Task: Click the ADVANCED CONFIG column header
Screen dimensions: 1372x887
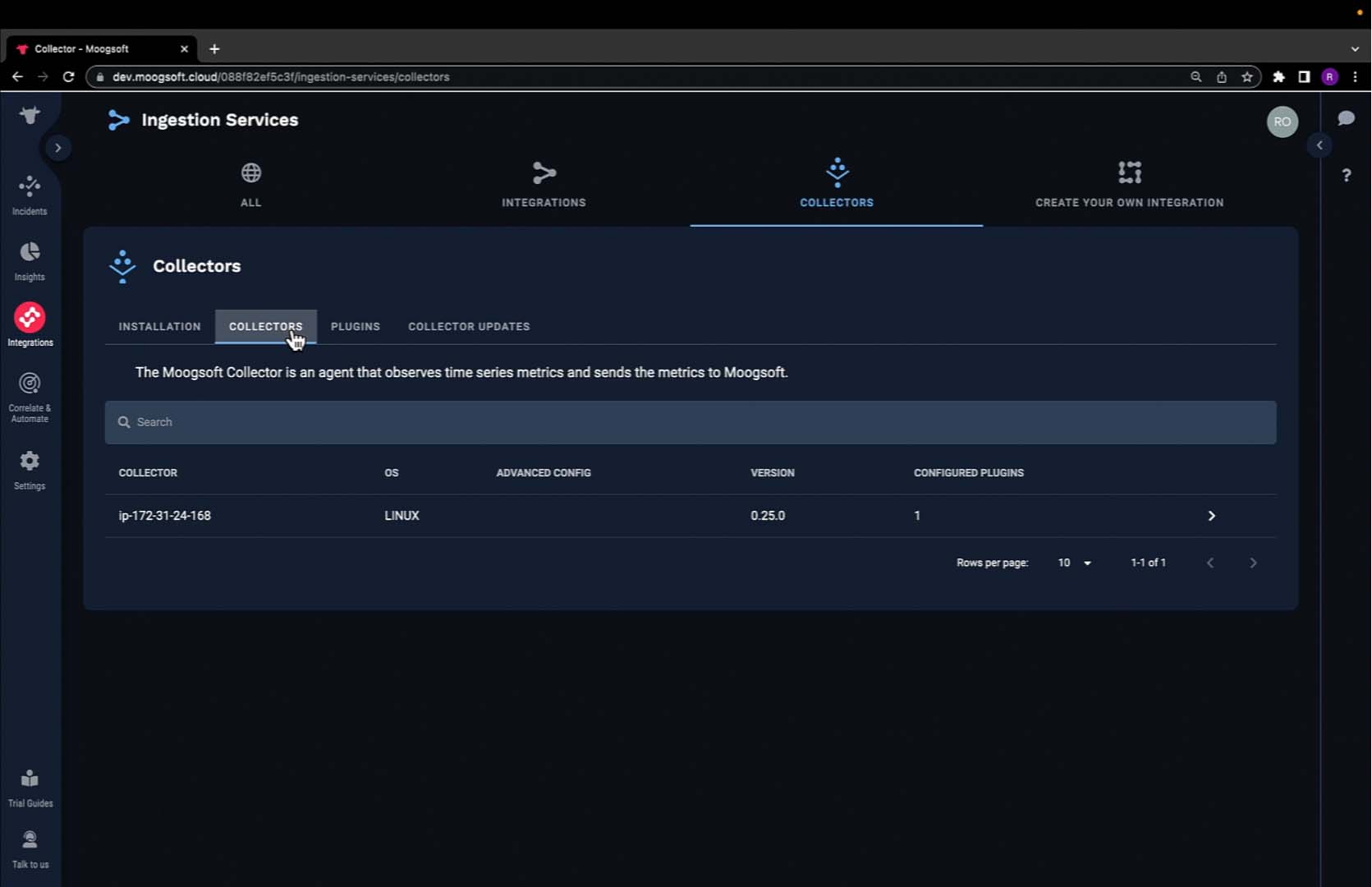Action: click(544, 473)
